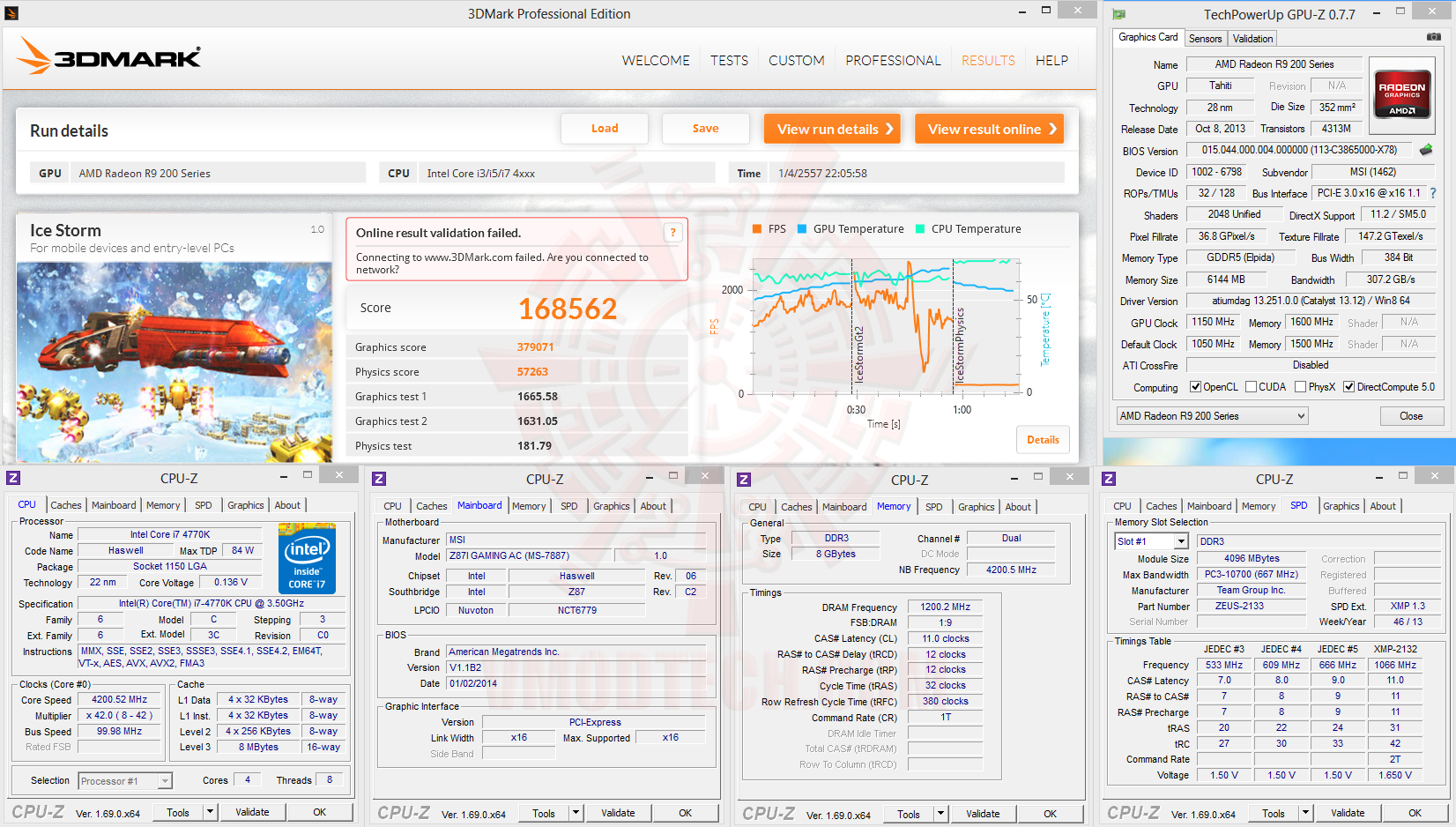Click the Close button in GPU-Z

[1410, 416]
